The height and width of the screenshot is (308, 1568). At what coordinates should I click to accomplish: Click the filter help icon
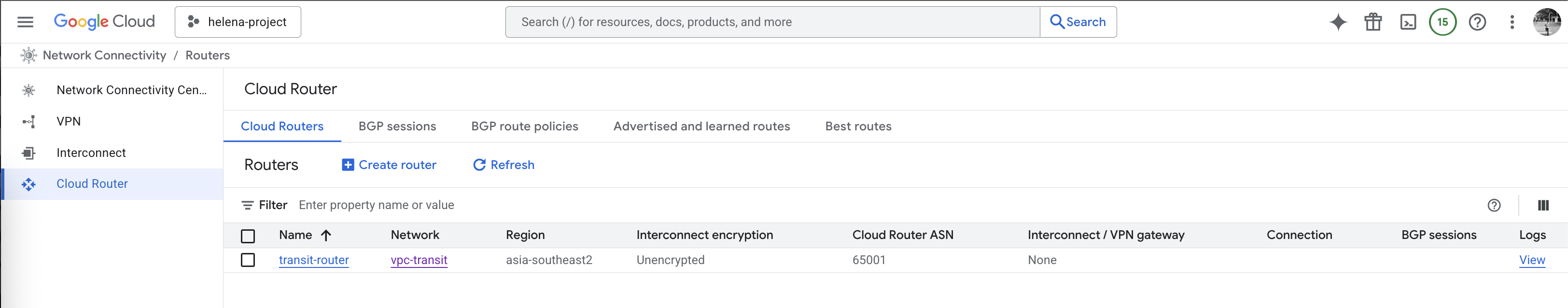[1494, 205]
